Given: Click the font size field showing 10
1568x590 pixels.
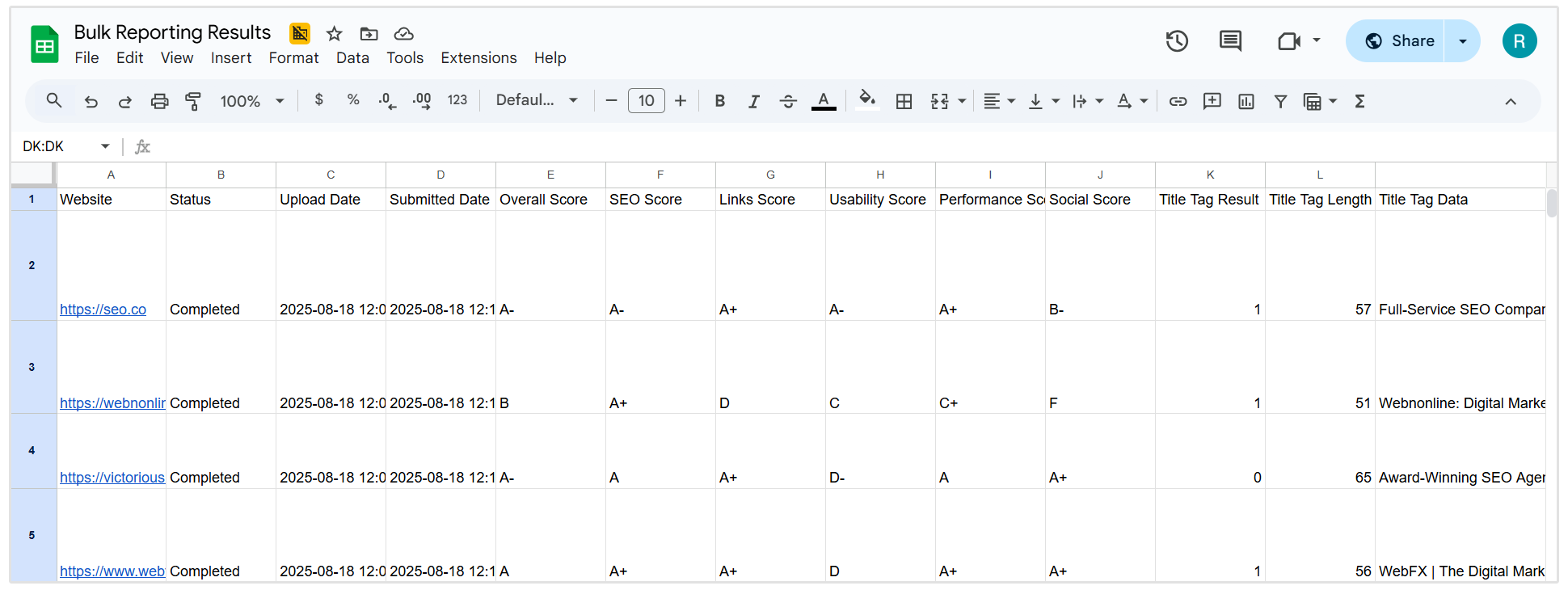Looking at the screenshot, I should pyautogui.click(x=647, y=101).
